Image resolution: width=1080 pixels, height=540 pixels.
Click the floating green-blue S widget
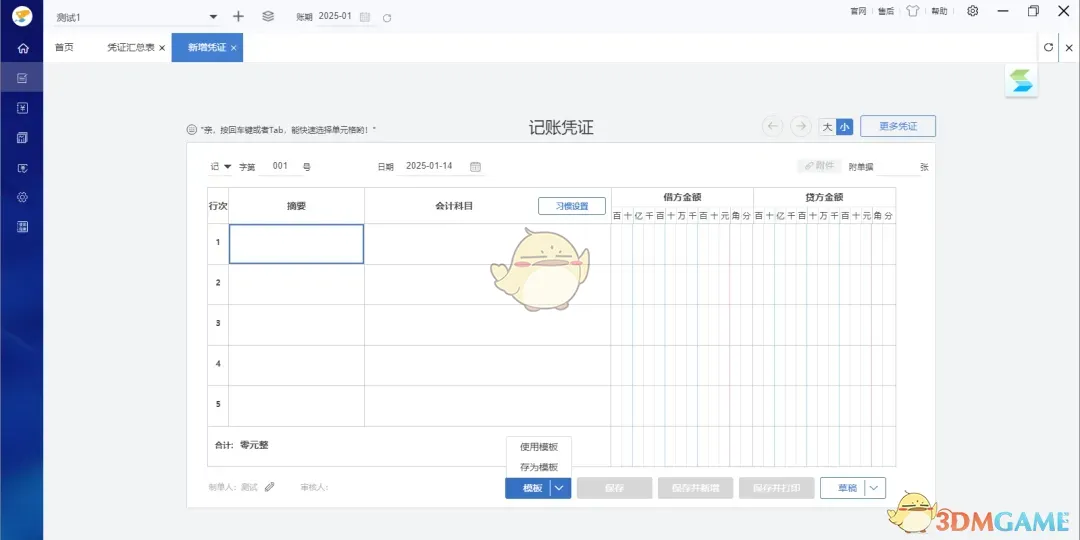pos(1022,81)
